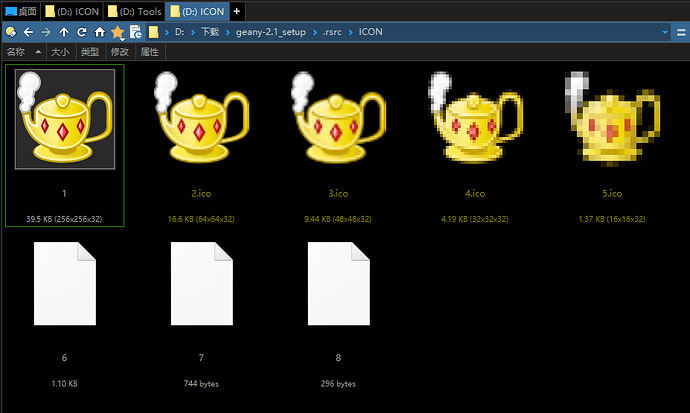Refresh the current folder view
Image resolution: width=690 pixels, height=413 pixels.
click(x=82, y=32)
